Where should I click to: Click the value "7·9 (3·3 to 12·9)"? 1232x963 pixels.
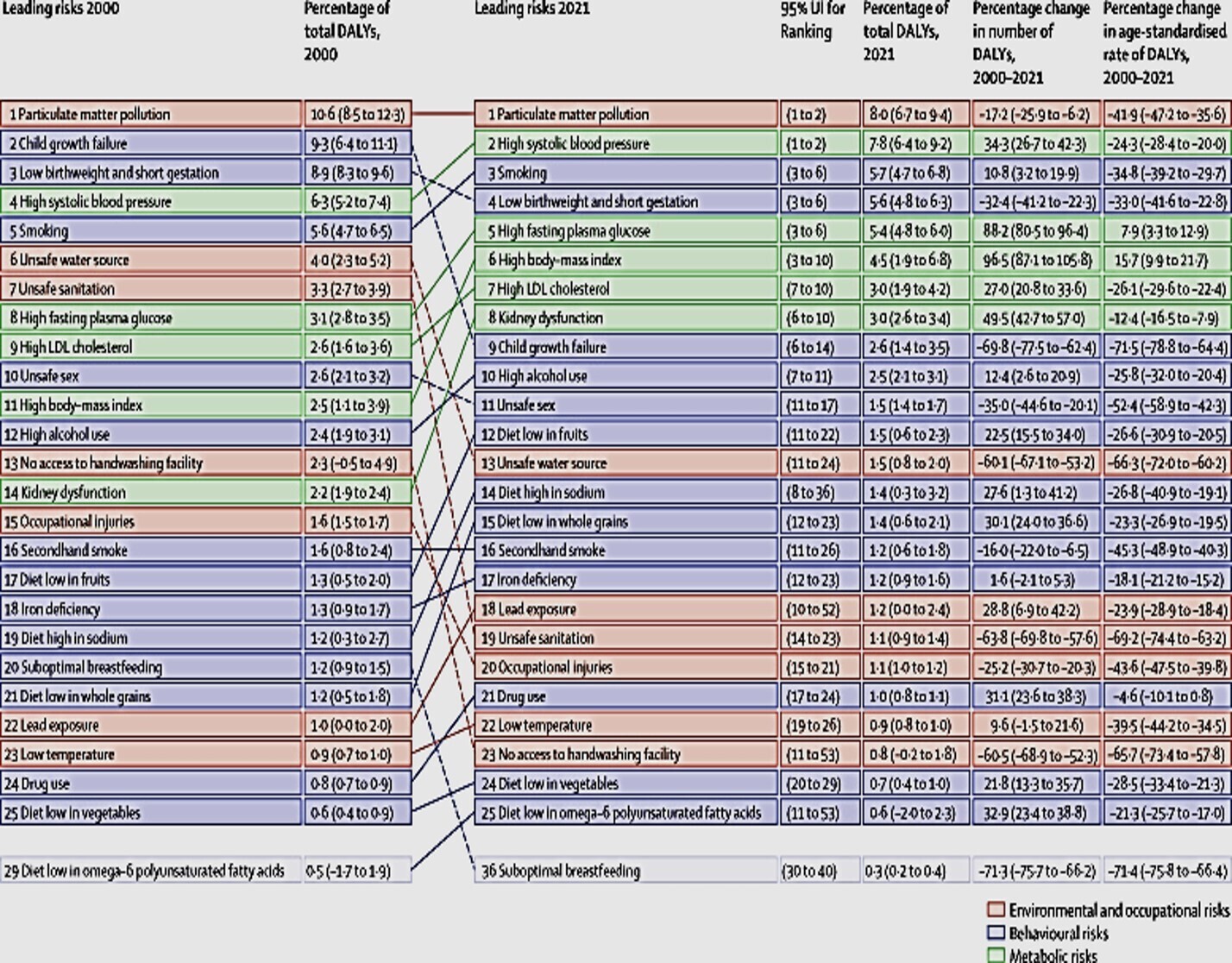1166,230
